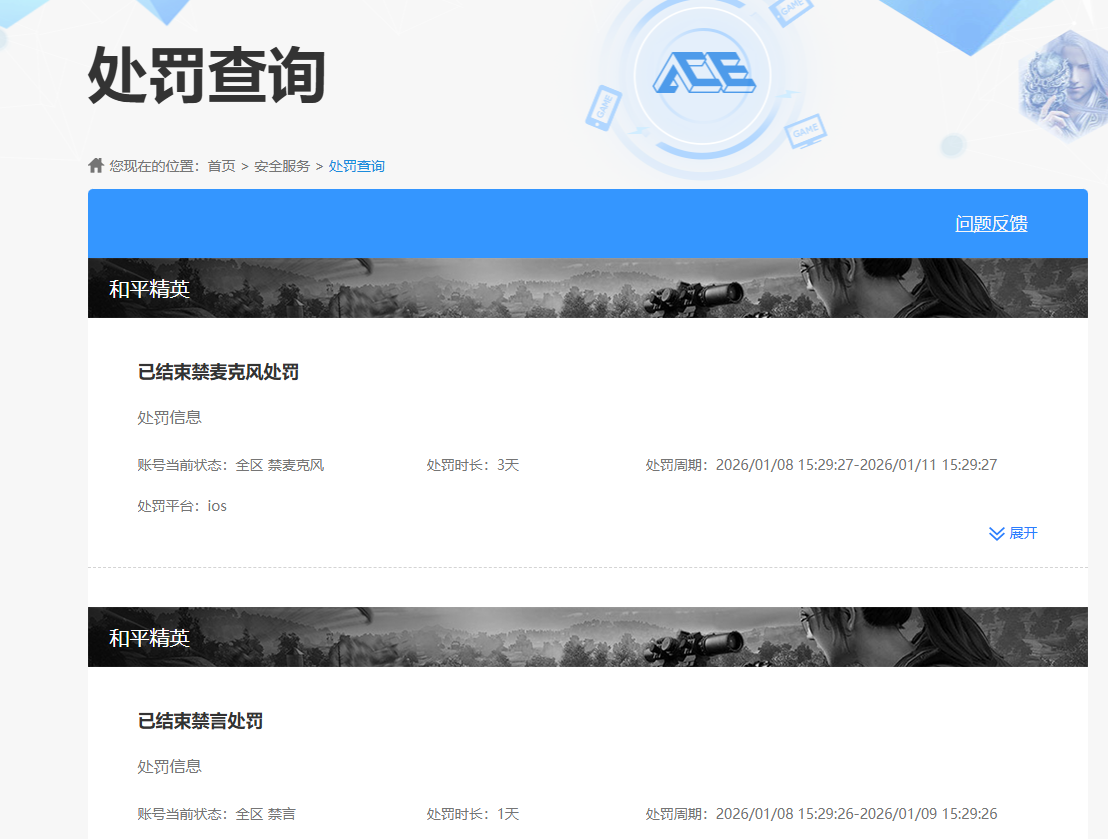The height and width of the screenshot is (839, 1108).
Task: Click 处罚时长: 3天 text
Action: pos(473,465)
